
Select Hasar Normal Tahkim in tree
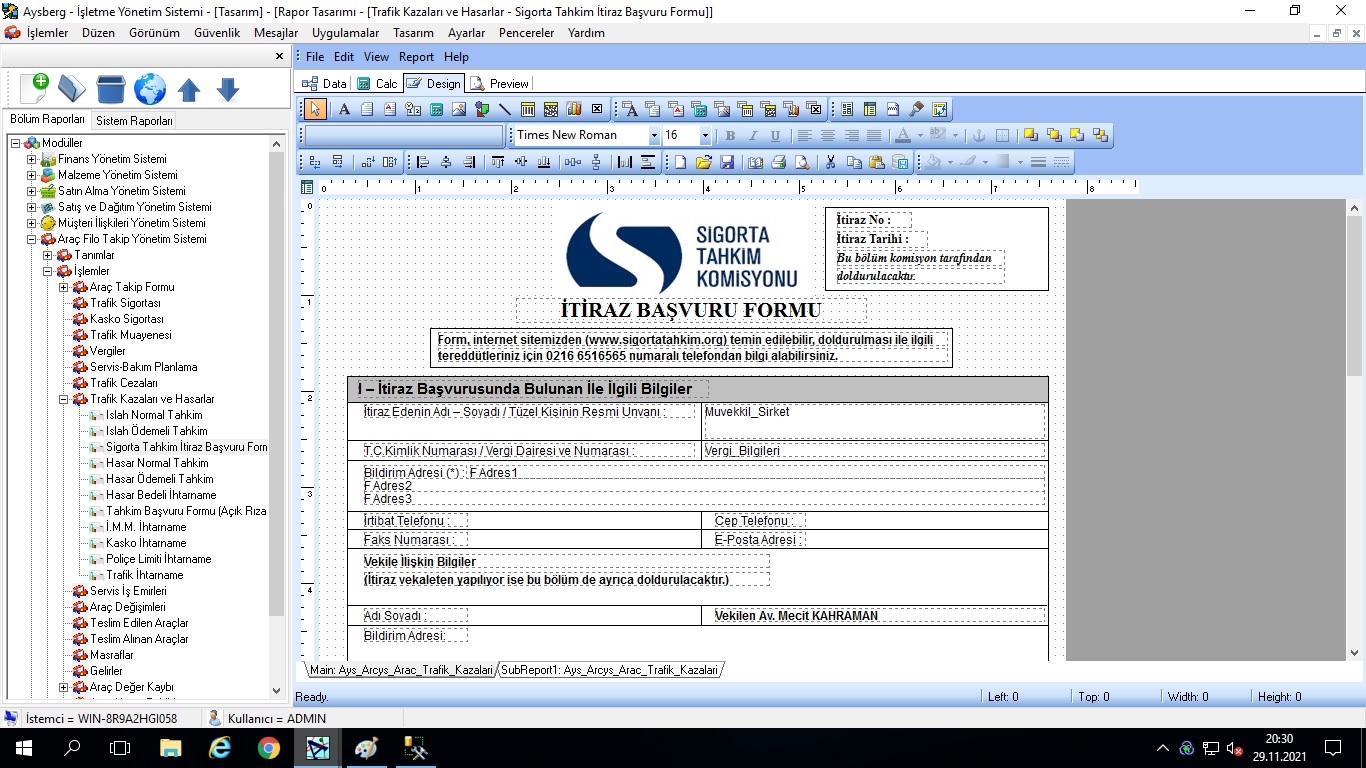[157, 463]
